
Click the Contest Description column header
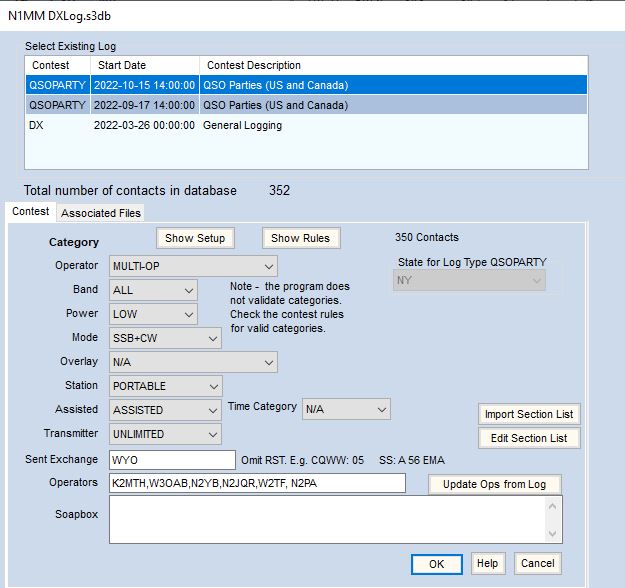(x=393, y=65)
